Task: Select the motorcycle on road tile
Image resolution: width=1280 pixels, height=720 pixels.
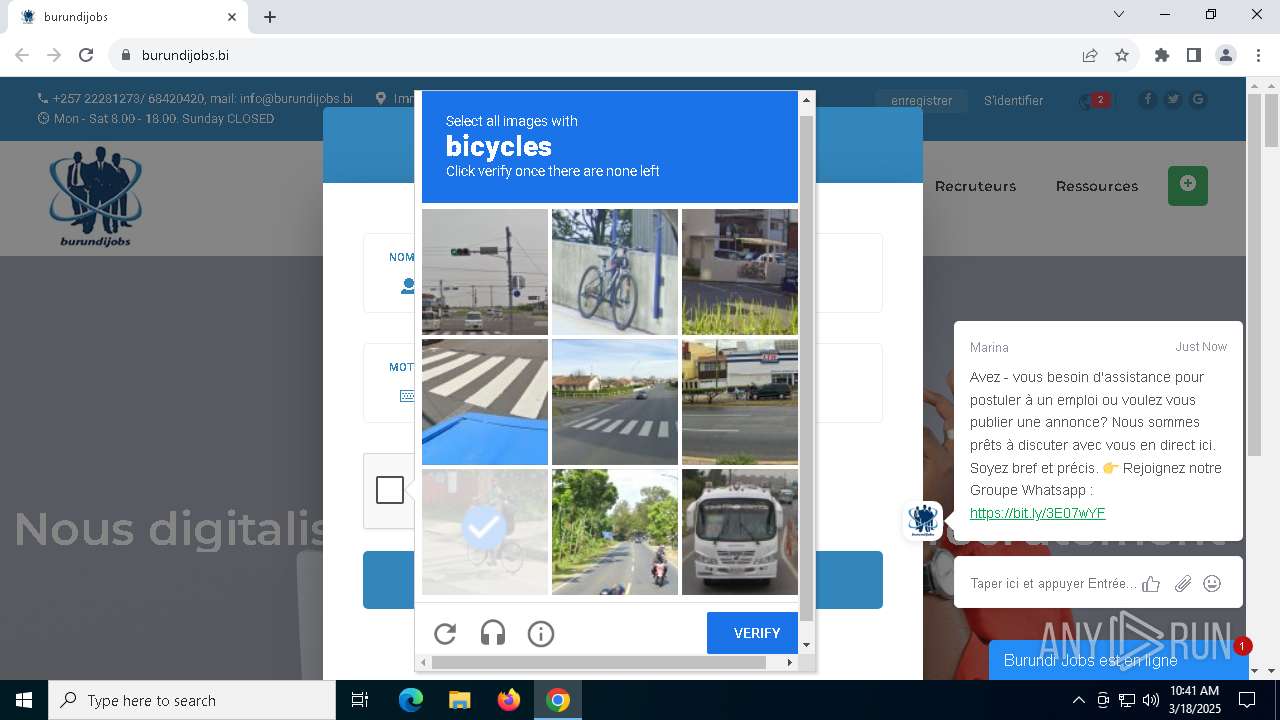Action: coord(615,532)
